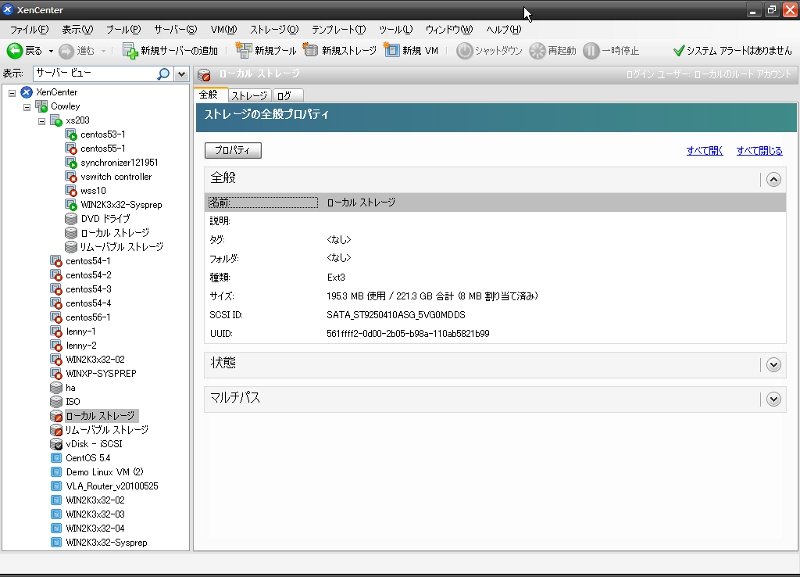Click the vDisk - iSCSI storage icon
Image resolution: width=800 pixels, height=577 pixels.
56,444
